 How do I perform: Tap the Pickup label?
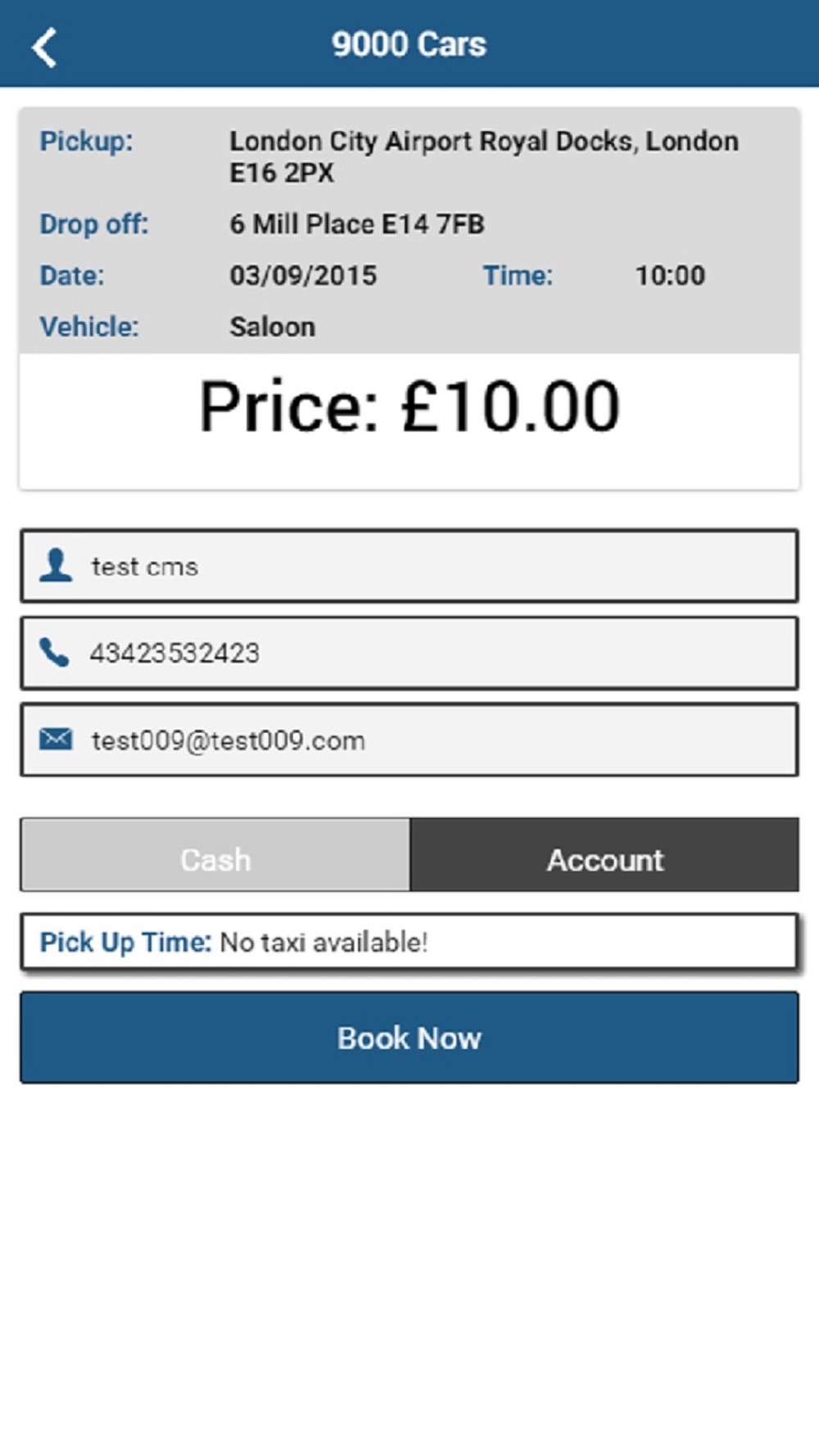(86, 142)
